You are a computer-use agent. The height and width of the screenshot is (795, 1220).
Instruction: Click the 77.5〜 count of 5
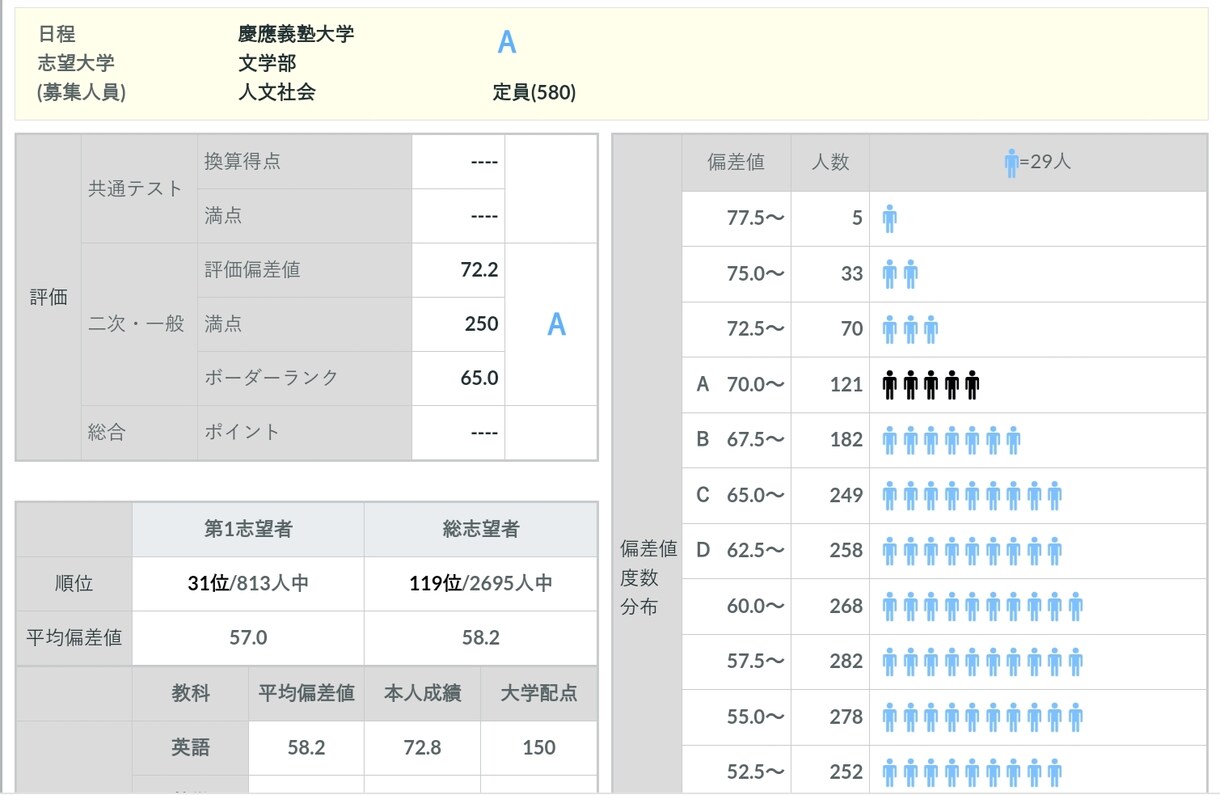(x=857, y=218)
